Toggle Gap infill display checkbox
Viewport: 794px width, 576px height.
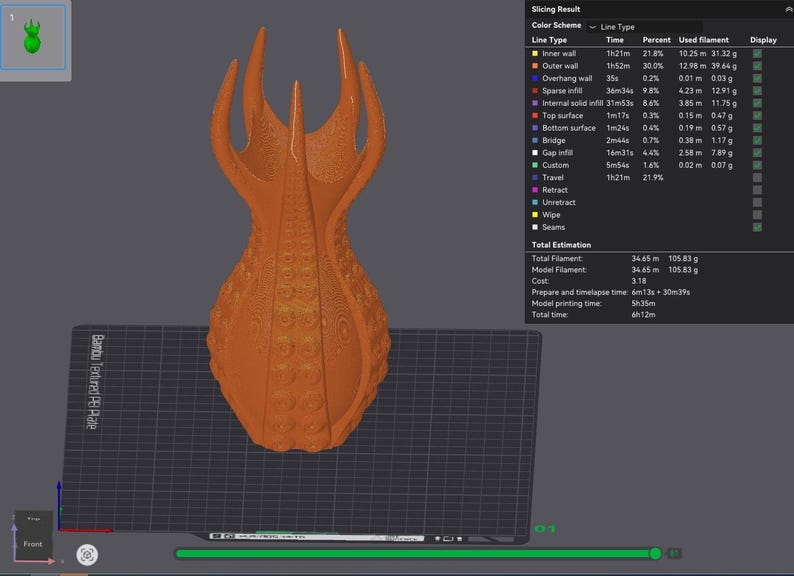(x=757, y=152)
